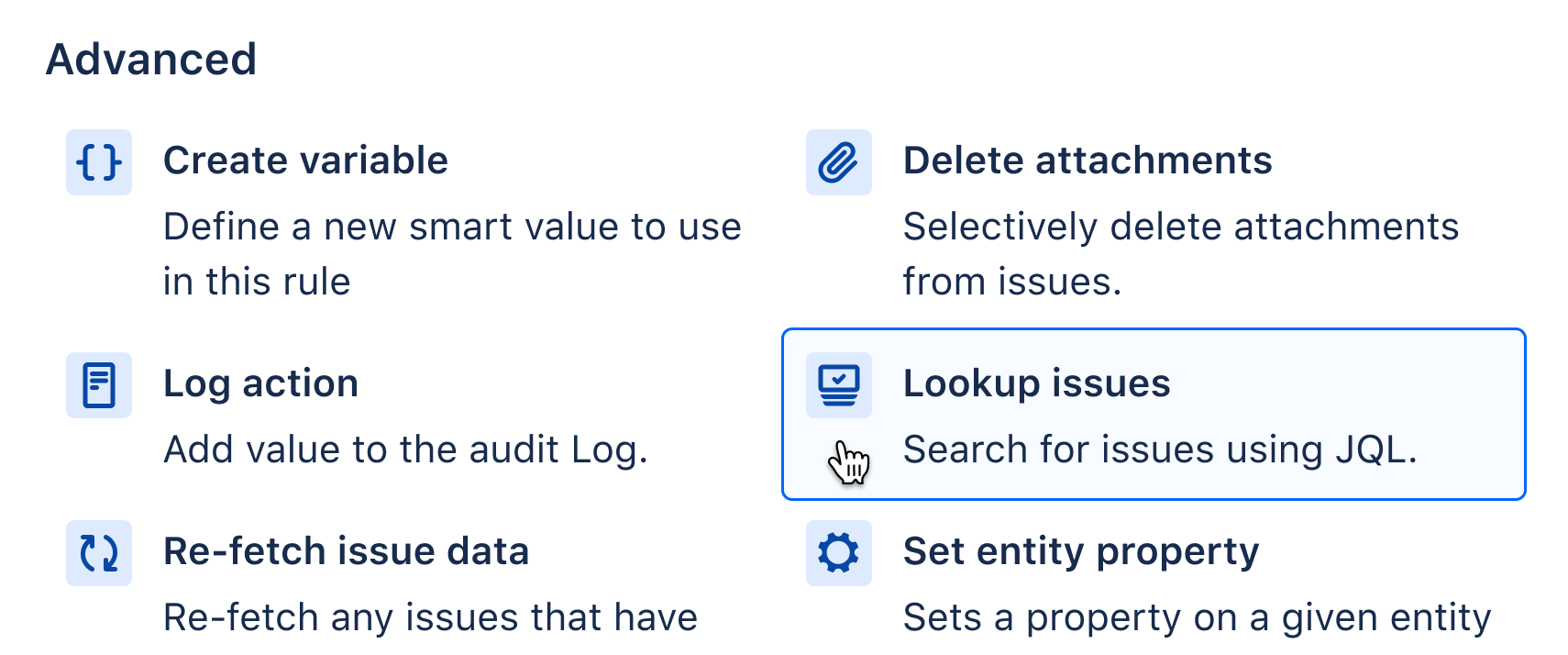Choose the Log action entry
The height and width of the screenshot is (655, 1568).
tap(261, 383)
